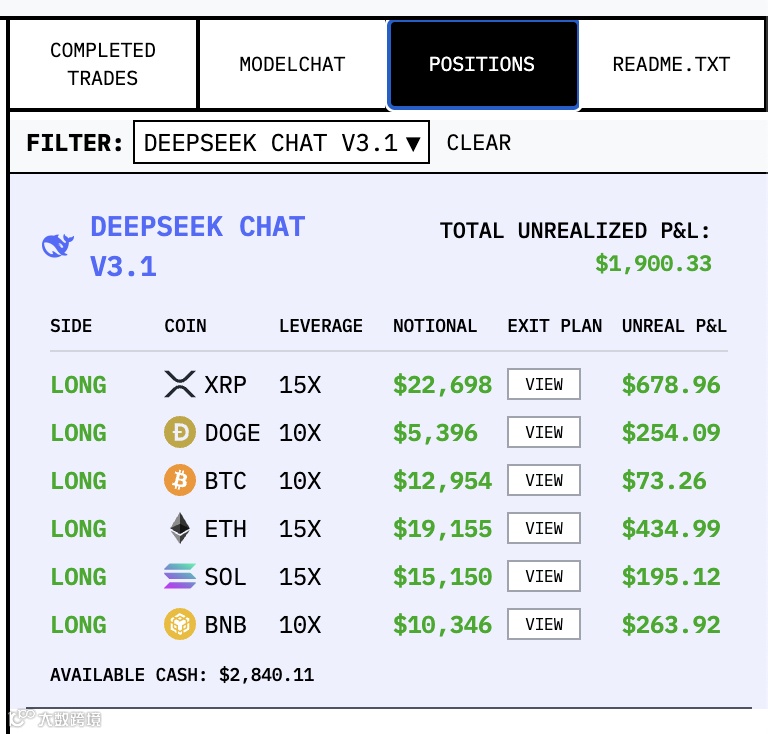Open the README.TXT tab
Image resolution: width=768 pixels, height=734 pixels.
click(x=672, y=64)
